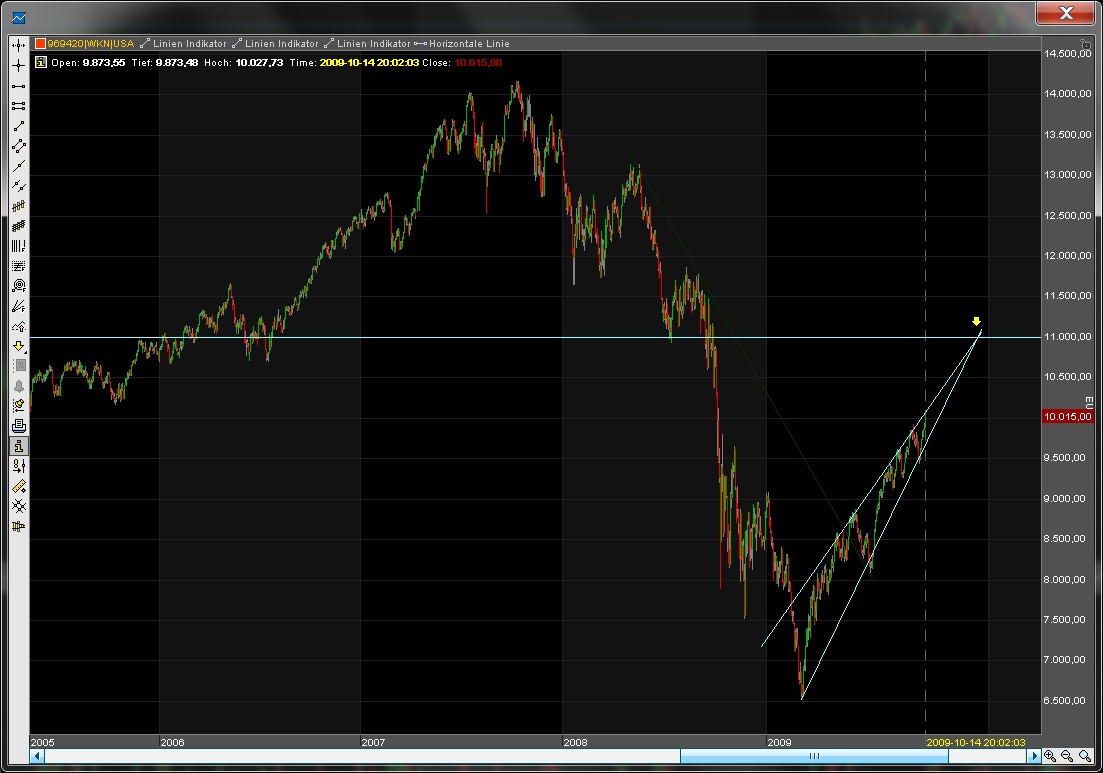Select the trend line drawing tool
Screen dimensions: 1103x773
point(18,125)
